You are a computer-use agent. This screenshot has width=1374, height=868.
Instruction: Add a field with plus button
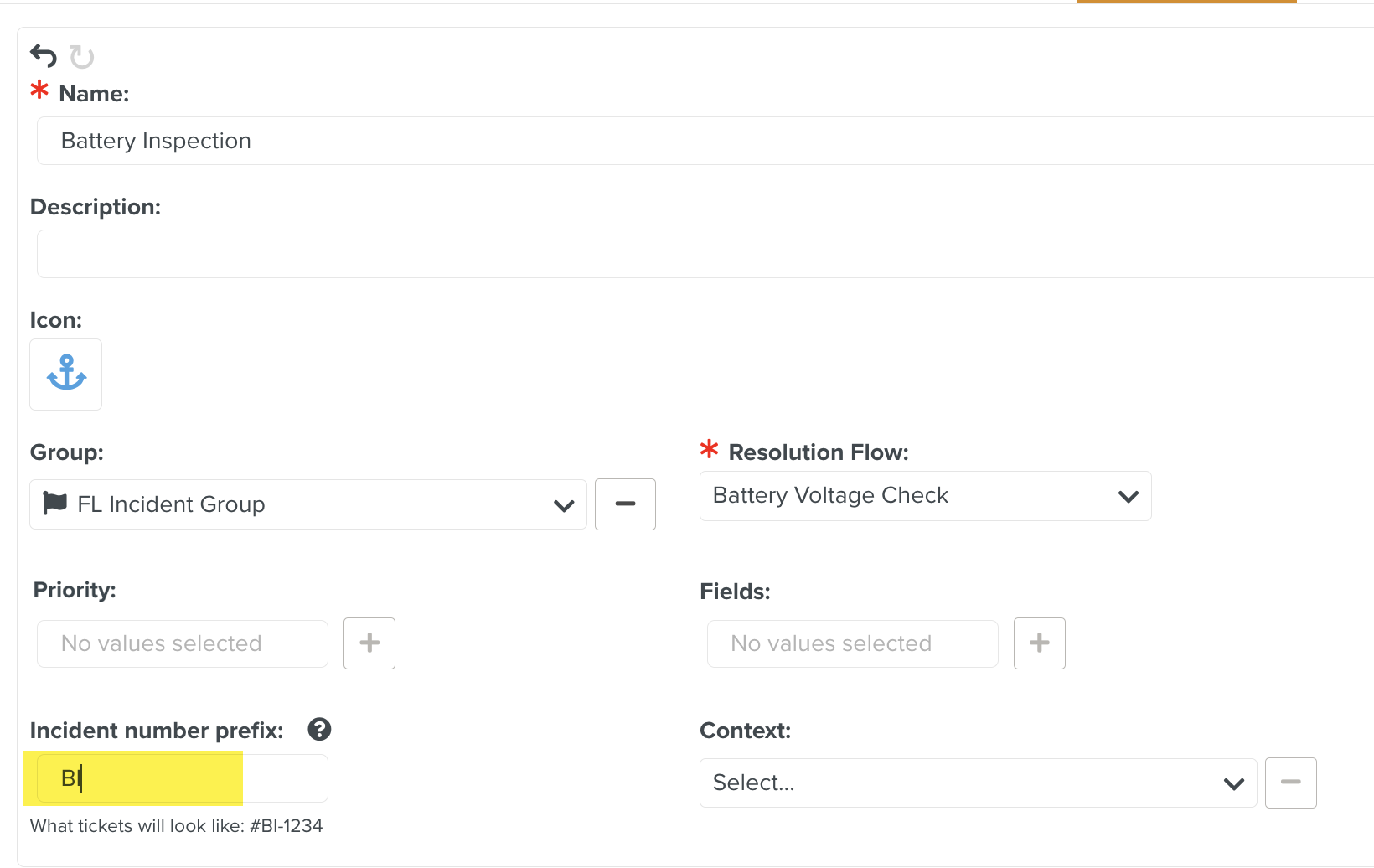1039,643
